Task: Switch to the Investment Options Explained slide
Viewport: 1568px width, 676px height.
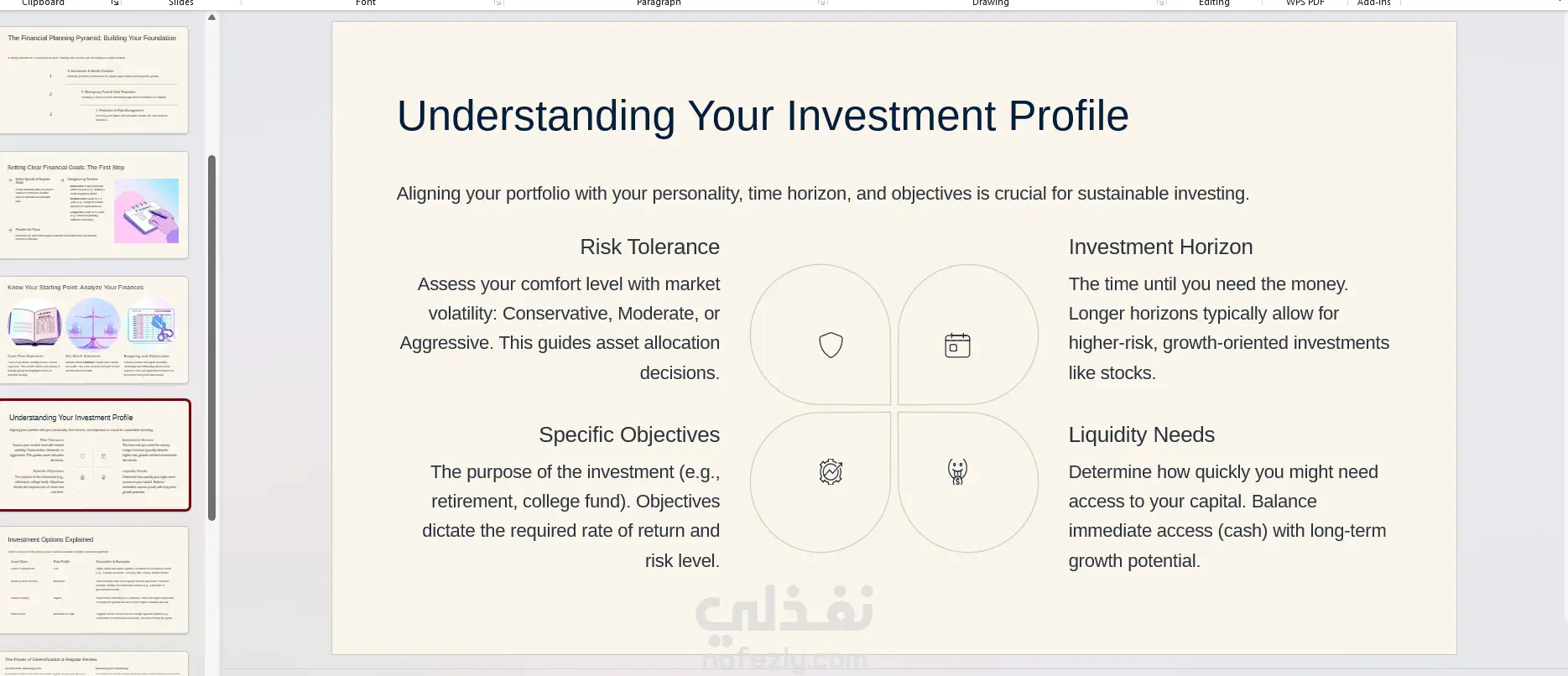Action: coord(94,580)
